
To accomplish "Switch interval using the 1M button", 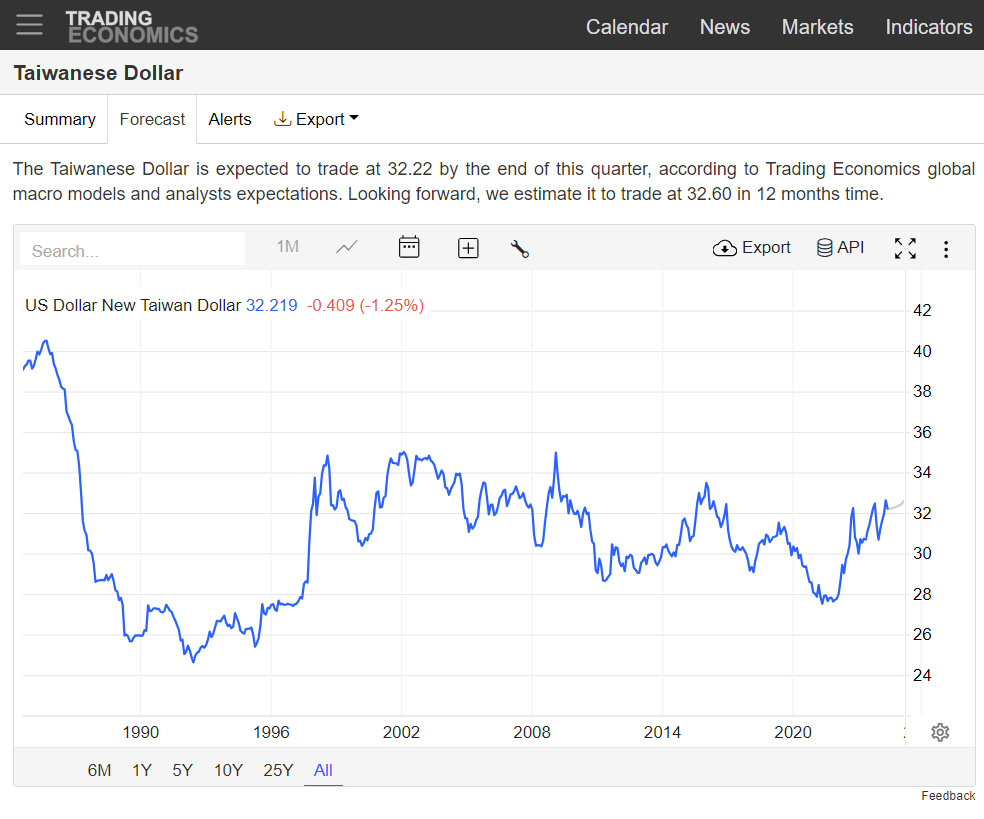I will click(x=288, y=246).
